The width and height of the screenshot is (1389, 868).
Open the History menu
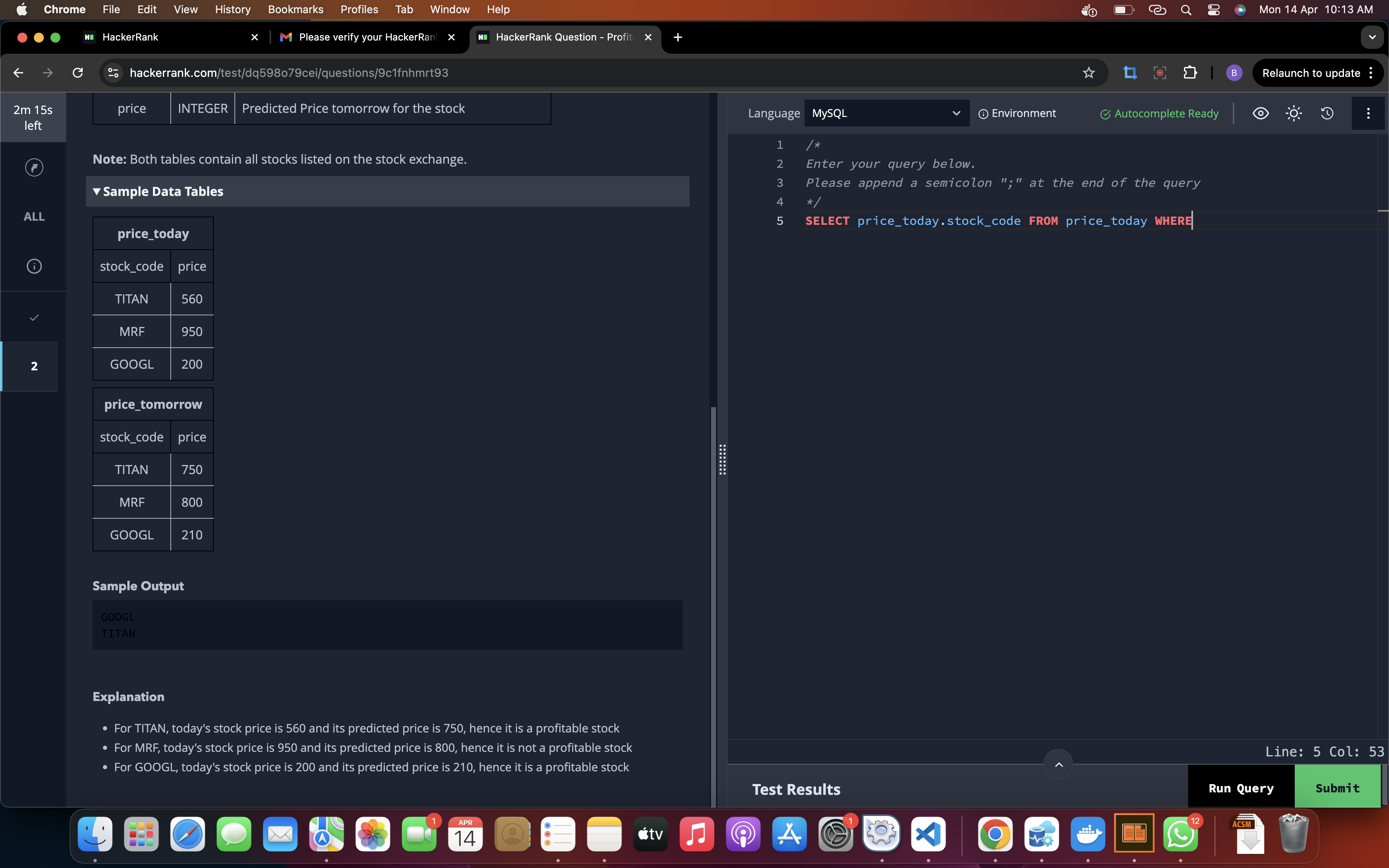[x=232, y=9]
